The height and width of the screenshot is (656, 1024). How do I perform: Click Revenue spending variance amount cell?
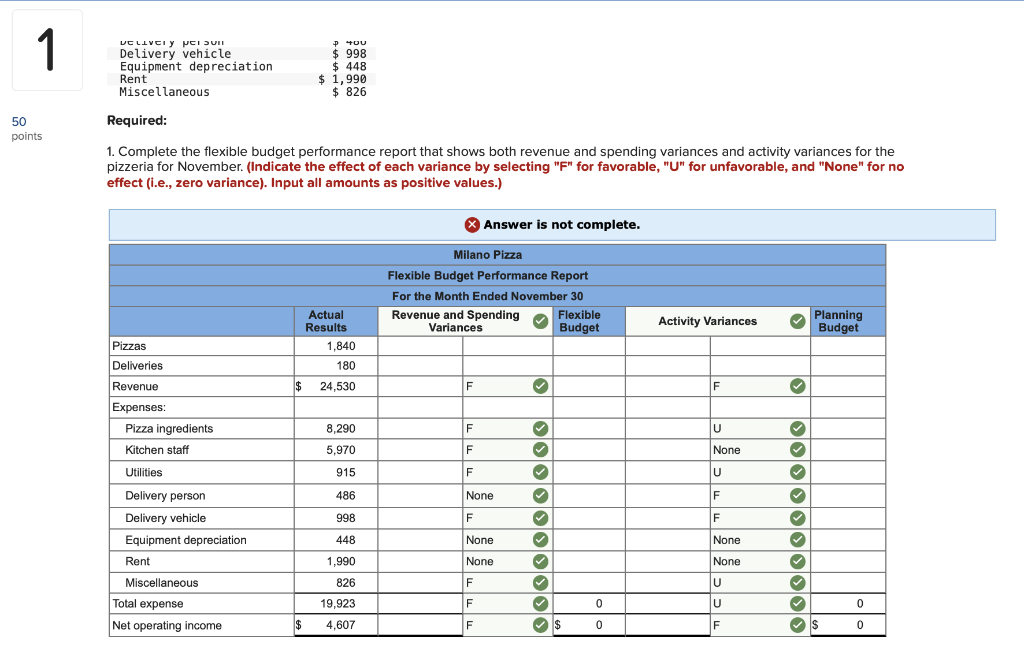(421, 386)
